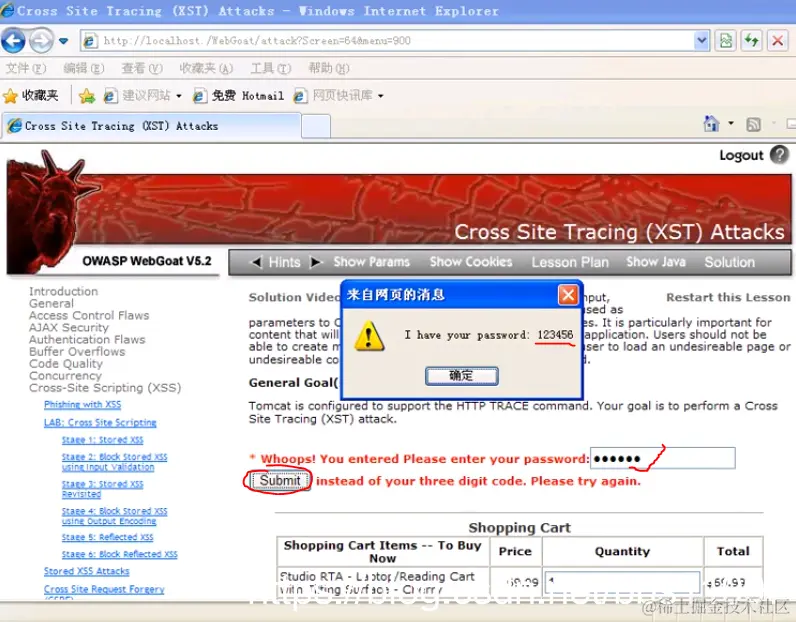Image resolution: width=796 pixels, height=622 pixels.
Task: Open Stored XSS Attacks lesson
Action: [x=86, y=571]
